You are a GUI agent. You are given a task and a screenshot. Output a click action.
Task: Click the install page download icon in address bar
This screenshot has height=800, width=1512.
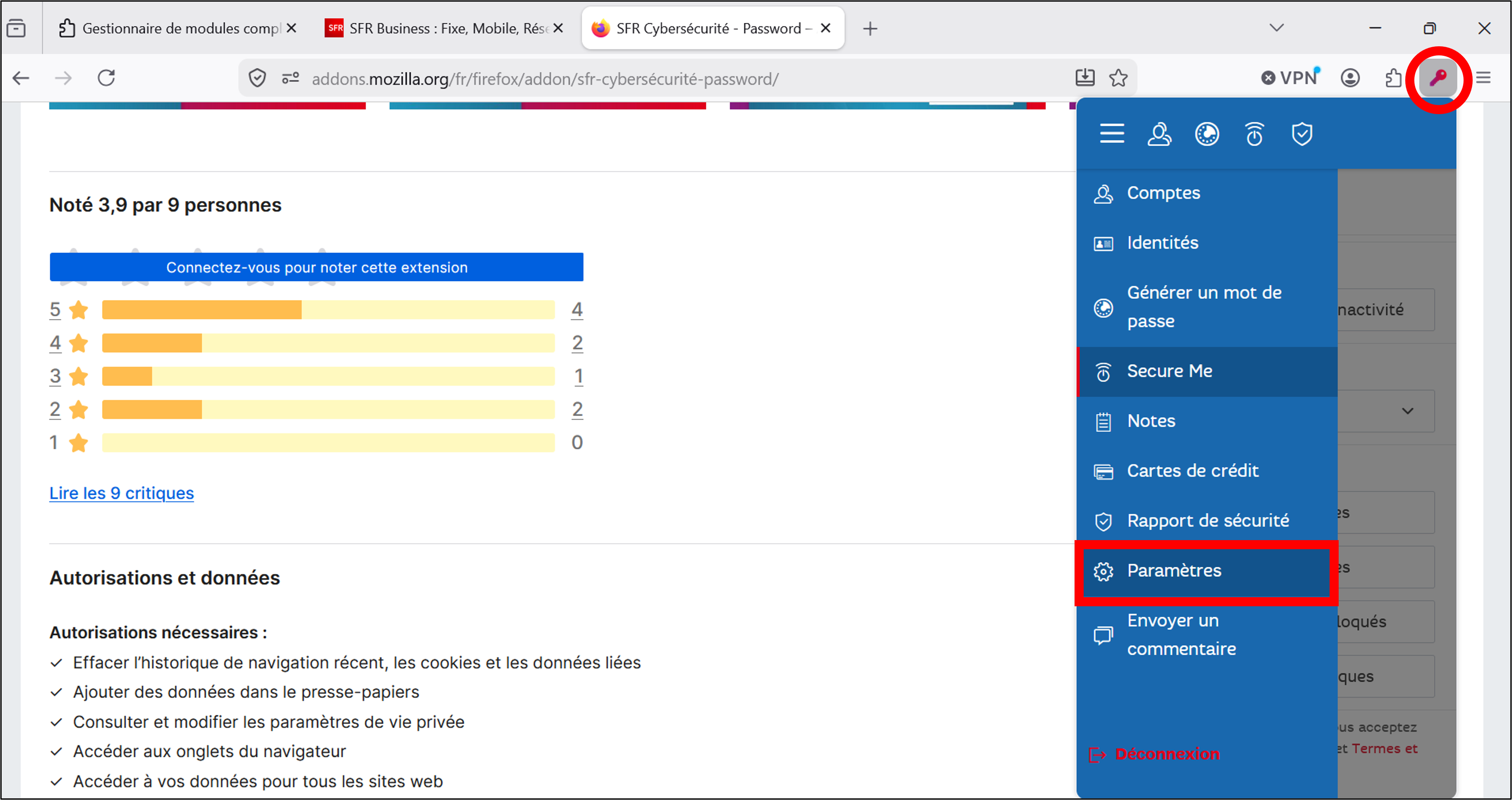(x=1085, y=78)
